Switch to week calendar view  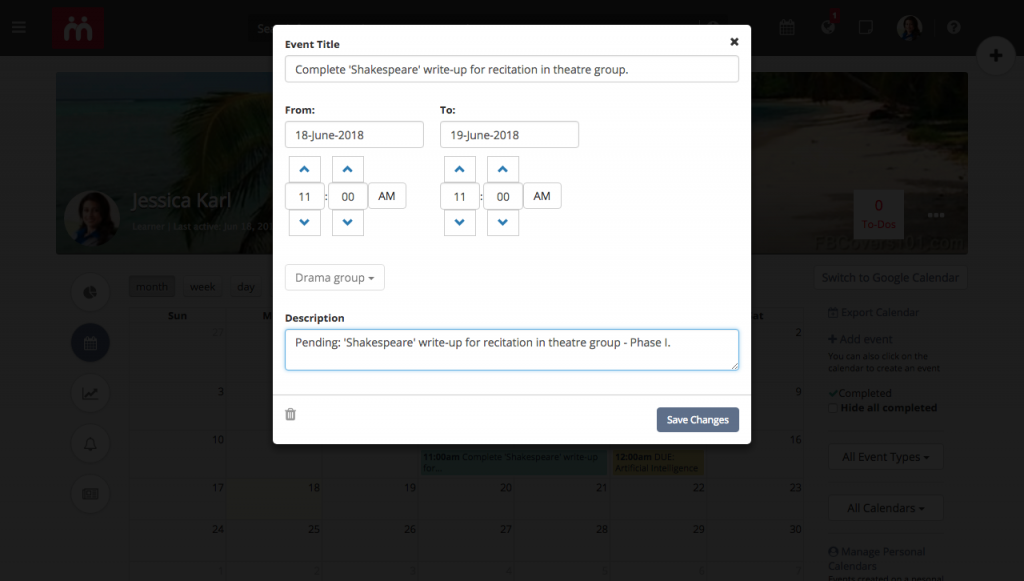[202, 287]
